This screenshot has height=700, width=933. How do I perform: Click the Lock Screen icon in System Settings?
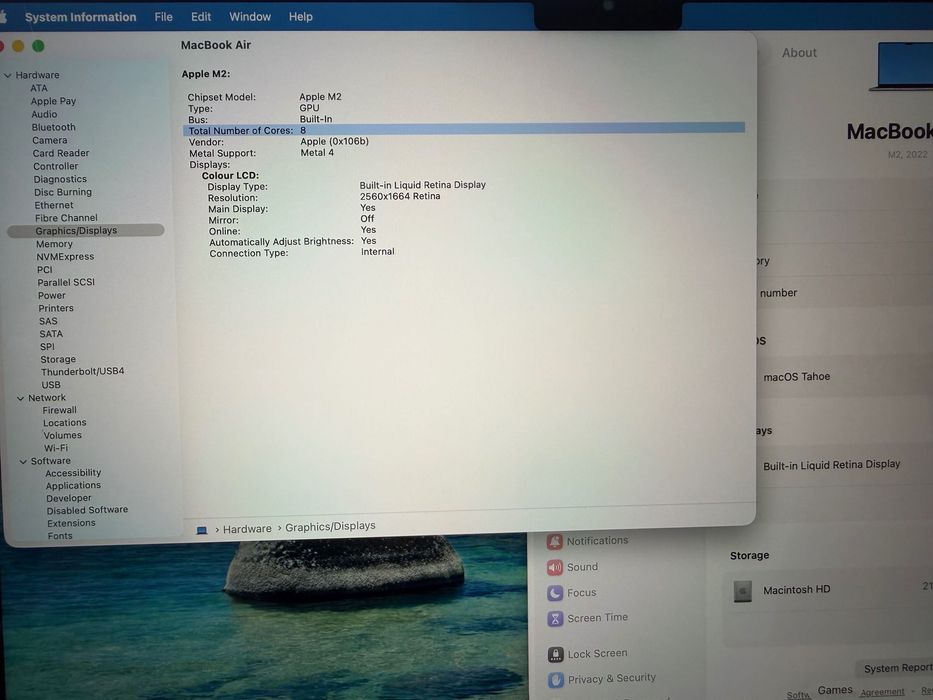point(555,654)
